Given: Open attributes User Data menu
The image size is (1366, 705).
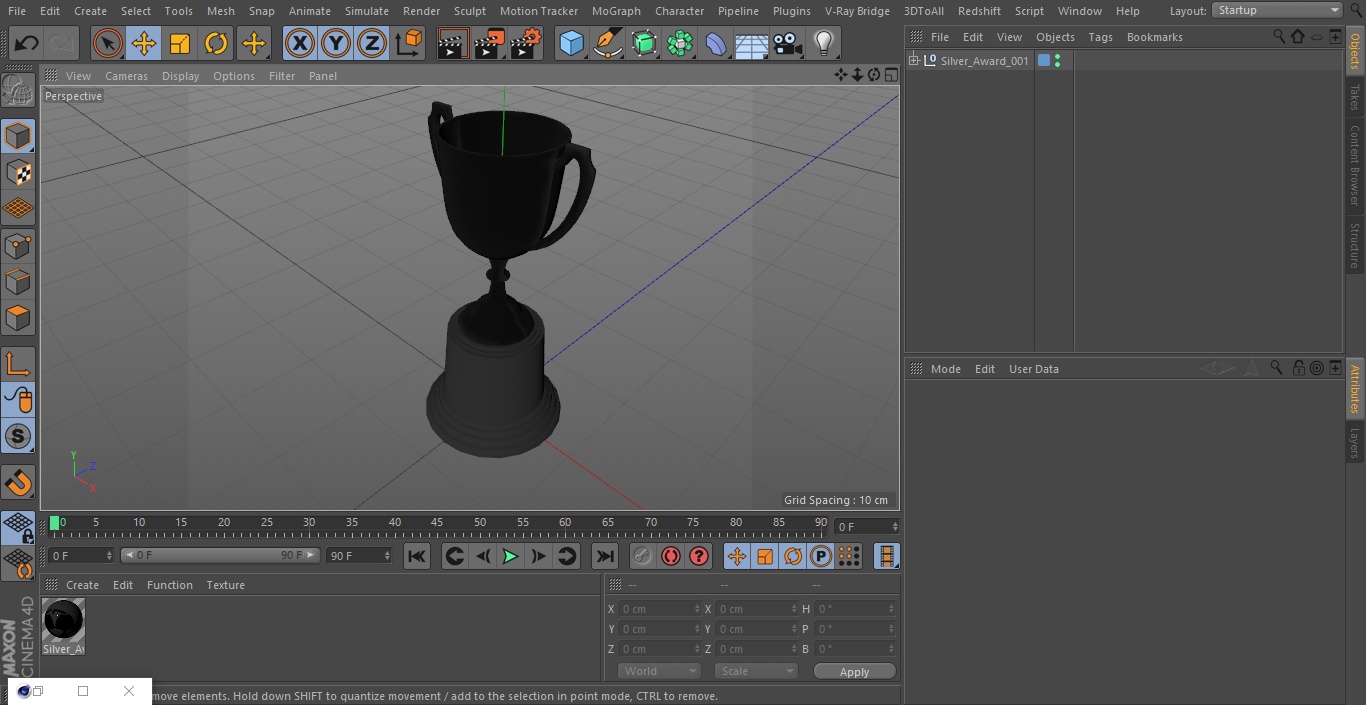Looking at the screenshot, I should point(1033,369).
